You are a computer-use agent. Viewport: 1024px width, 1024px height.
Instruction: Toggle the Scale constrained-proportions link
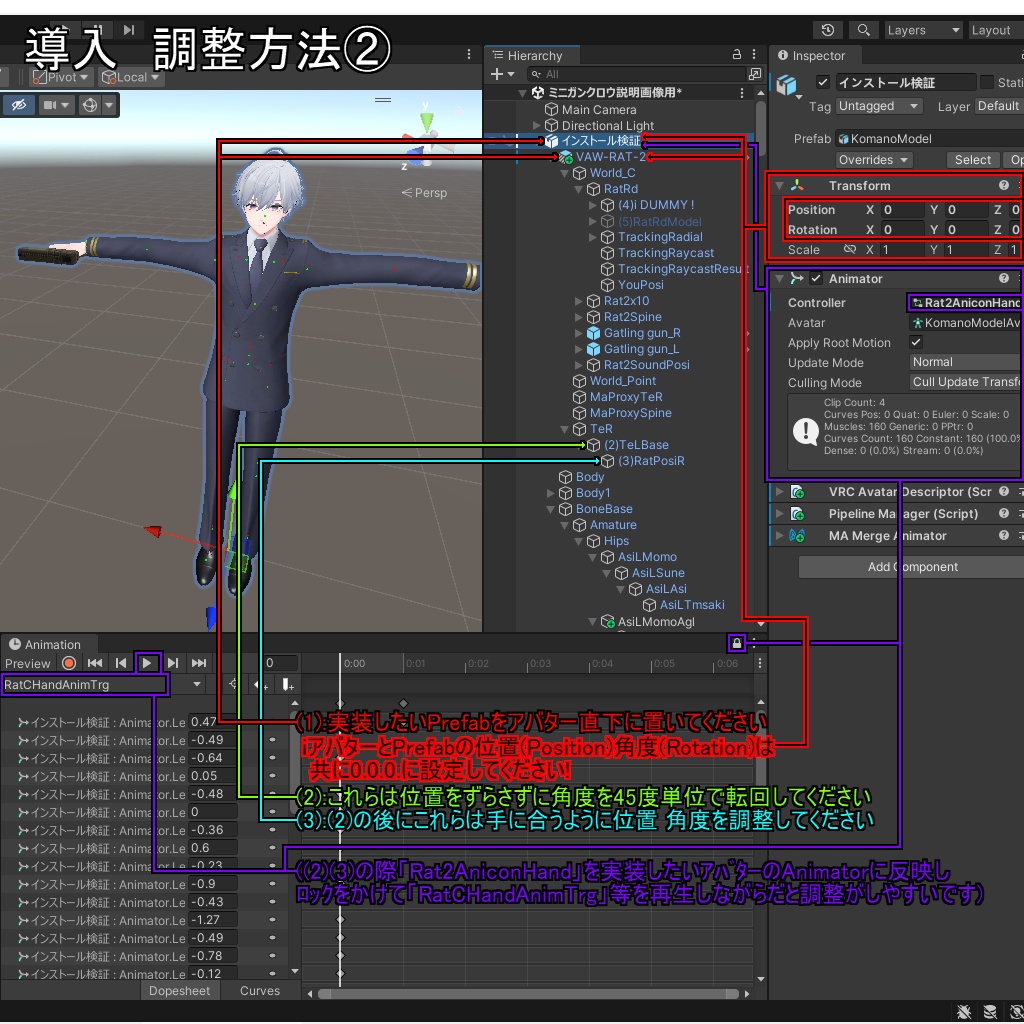[x=849, y=249]
